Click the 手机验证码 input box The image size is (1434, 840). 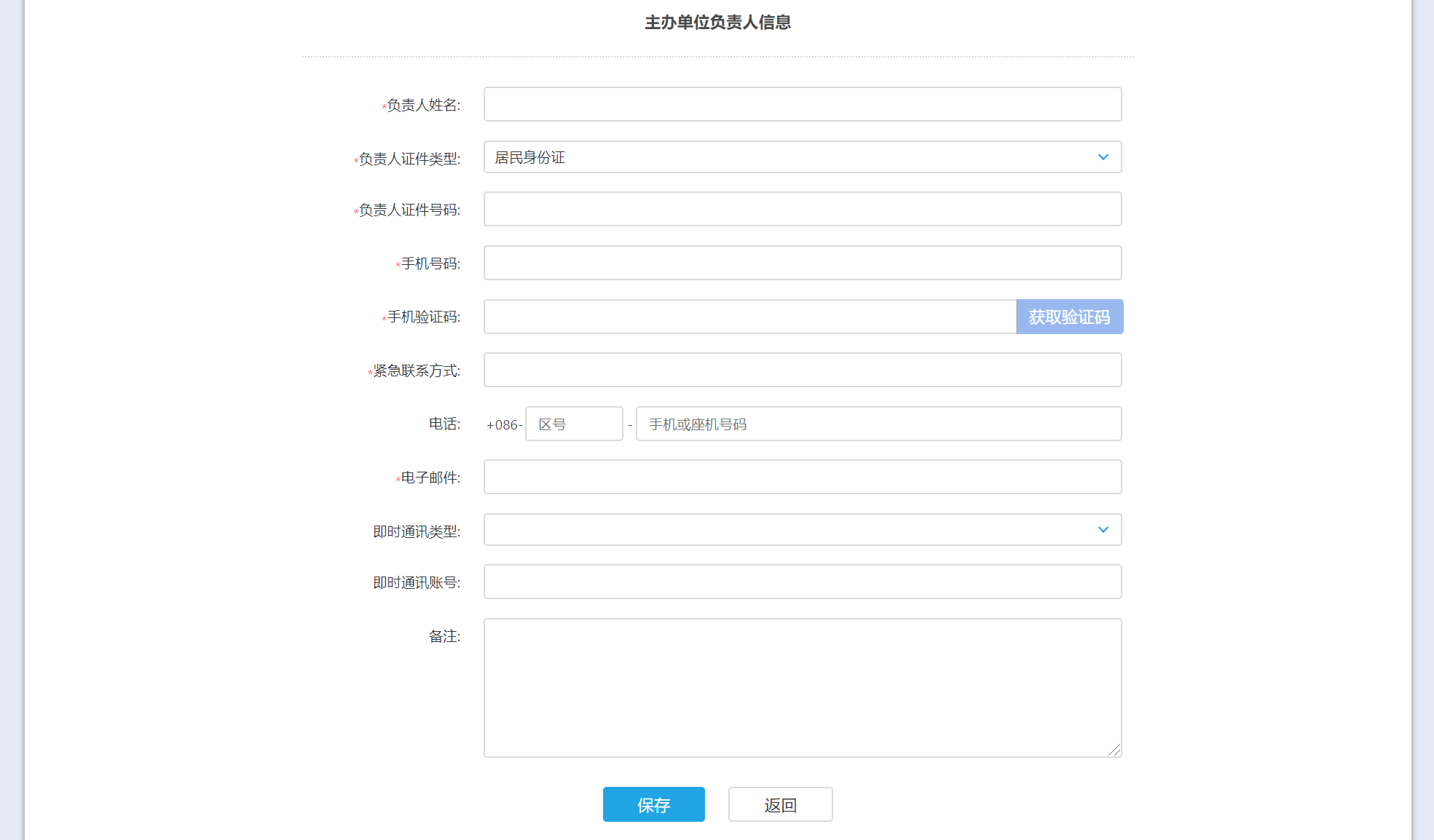(x=749, y=317)
